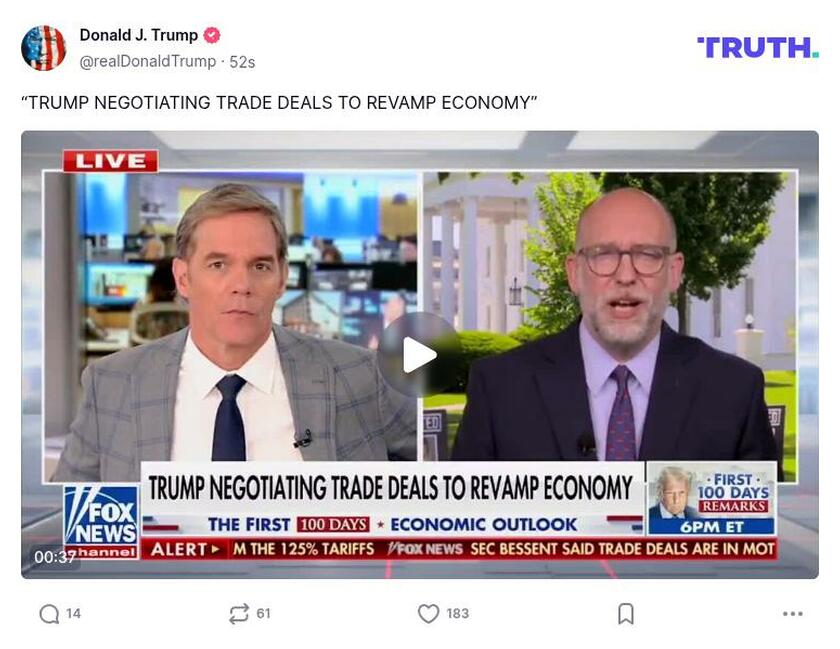This screenshot has height=649, width=840.
Task: Click the 00:37 video duration label
Action: 54,557
